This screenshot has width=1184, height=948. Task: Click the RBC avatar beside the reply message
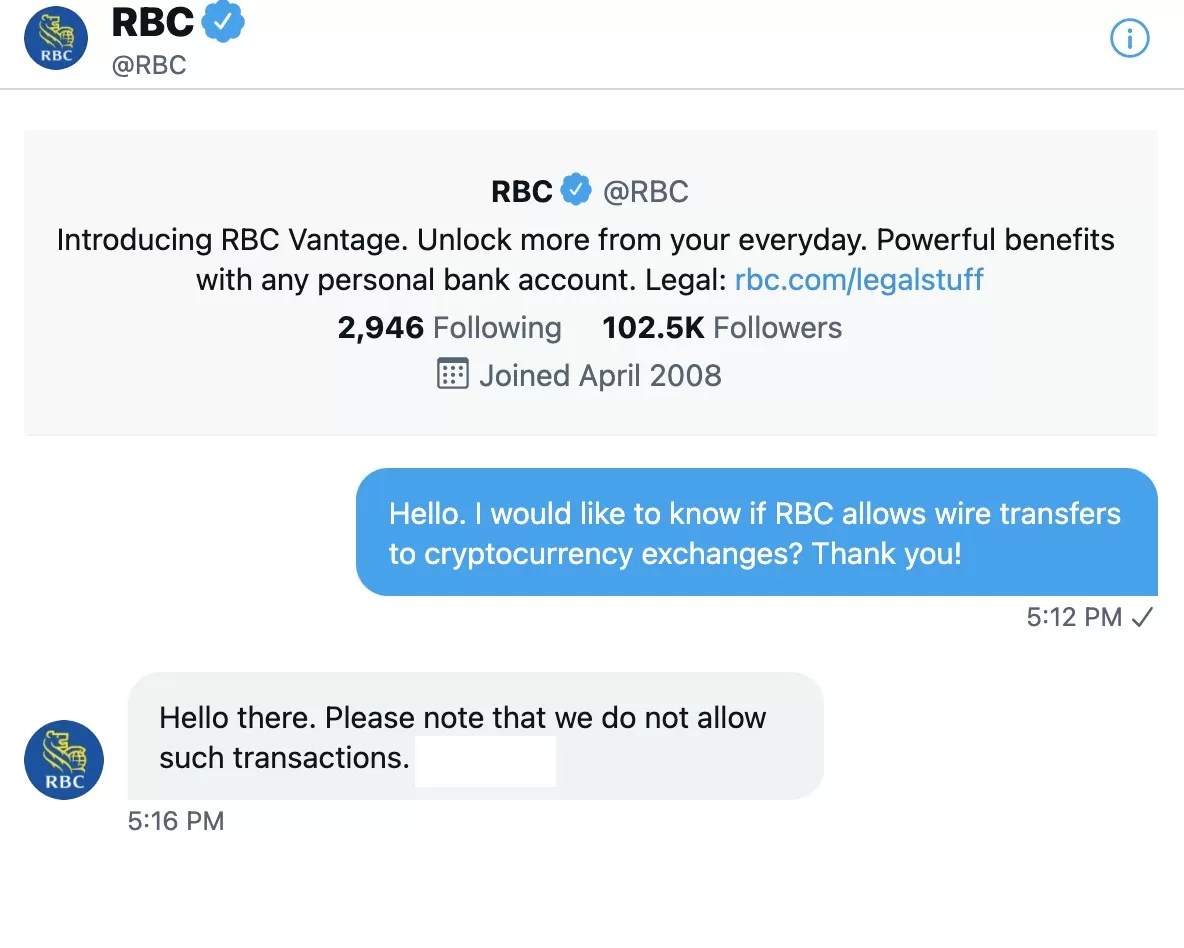63,760
